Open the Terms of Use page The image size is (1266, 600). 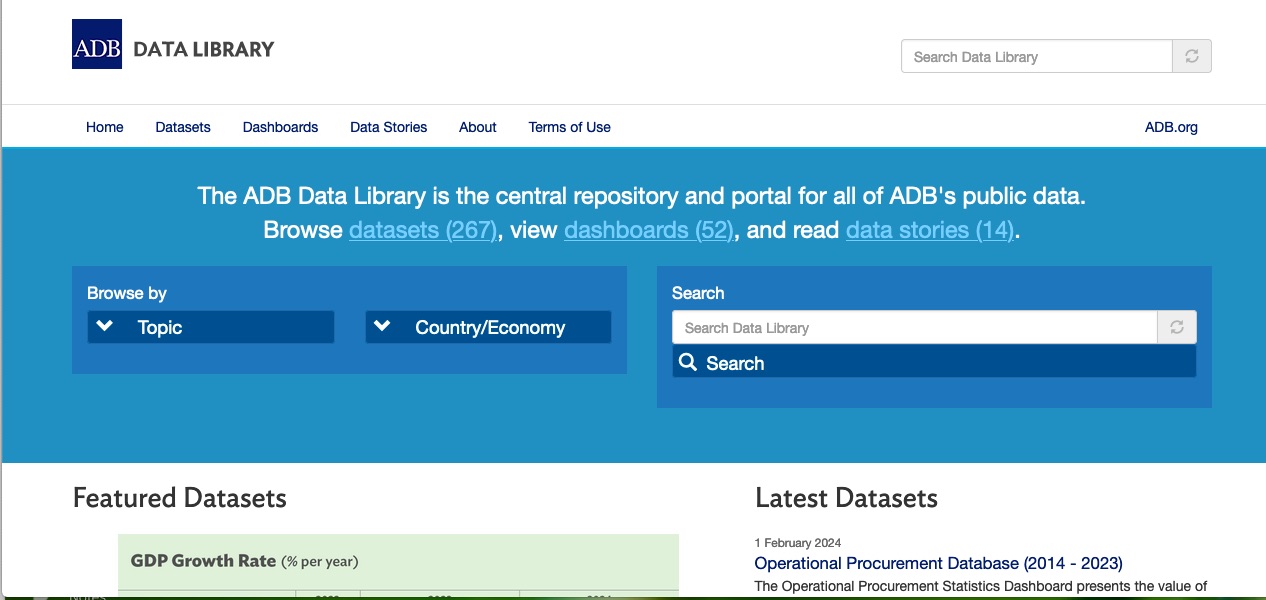tap(569, 127)
